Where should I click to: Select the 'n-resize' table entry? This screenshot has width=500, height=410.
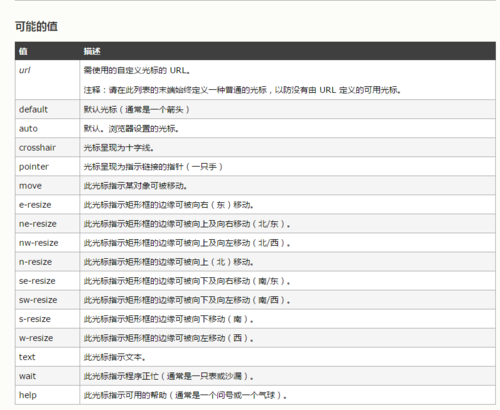[x=35, y=262]
